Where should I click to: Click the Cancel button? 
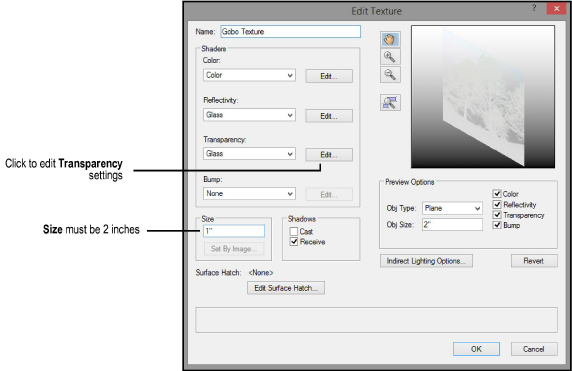tap(534, 349)
